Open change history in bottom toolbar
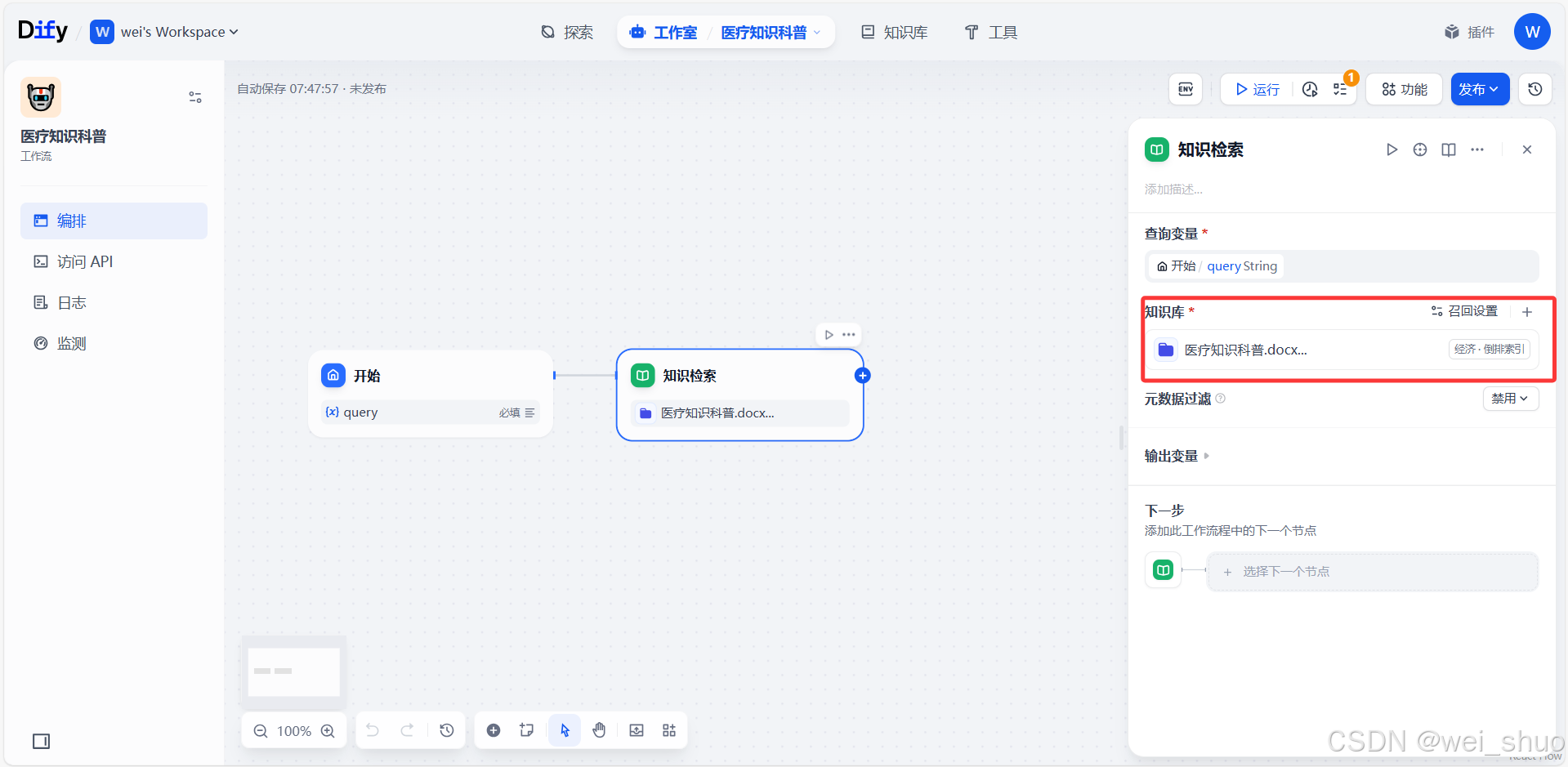 [446, 730]
